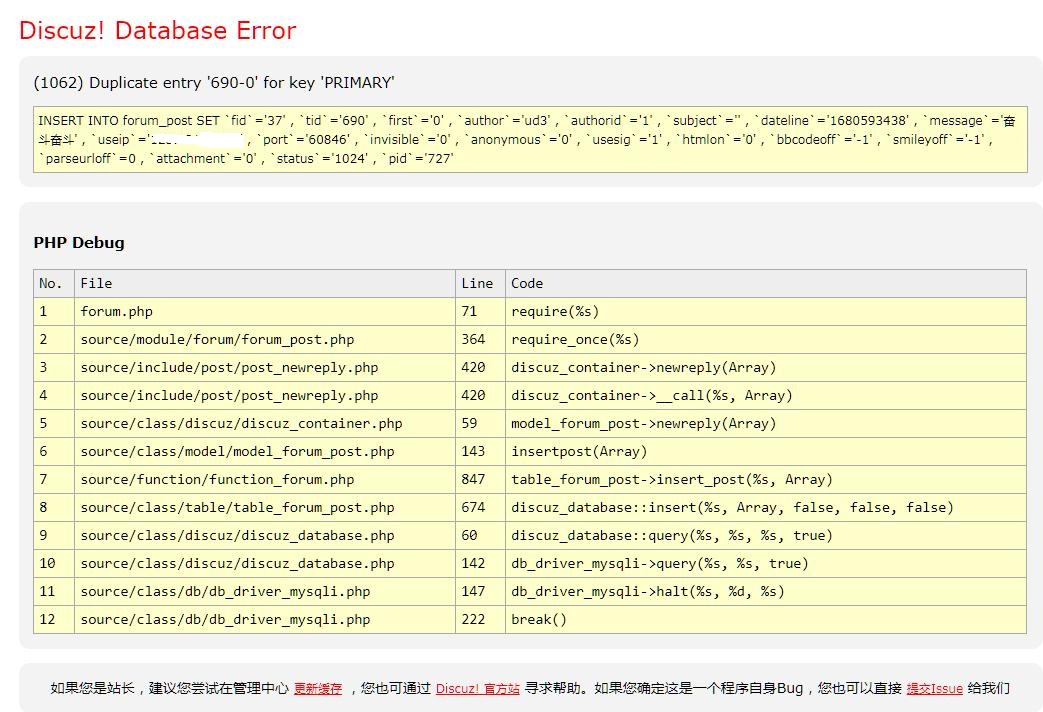Select line number 143 cell
1043x712 pixels.
(x=480, y=451)
